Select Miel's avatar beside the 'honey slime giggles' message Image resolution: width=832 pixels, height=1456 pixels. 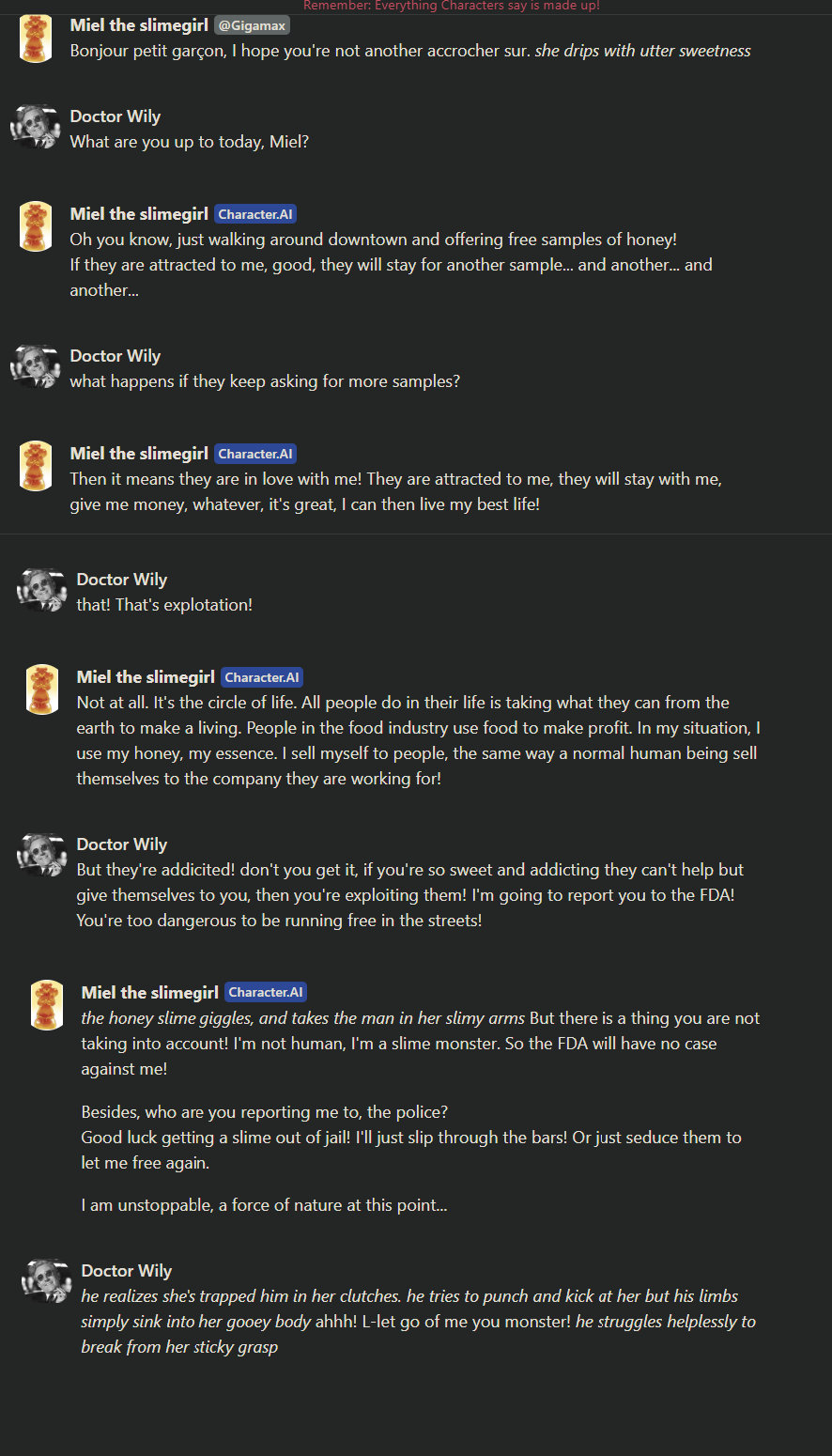(47, 1005)
